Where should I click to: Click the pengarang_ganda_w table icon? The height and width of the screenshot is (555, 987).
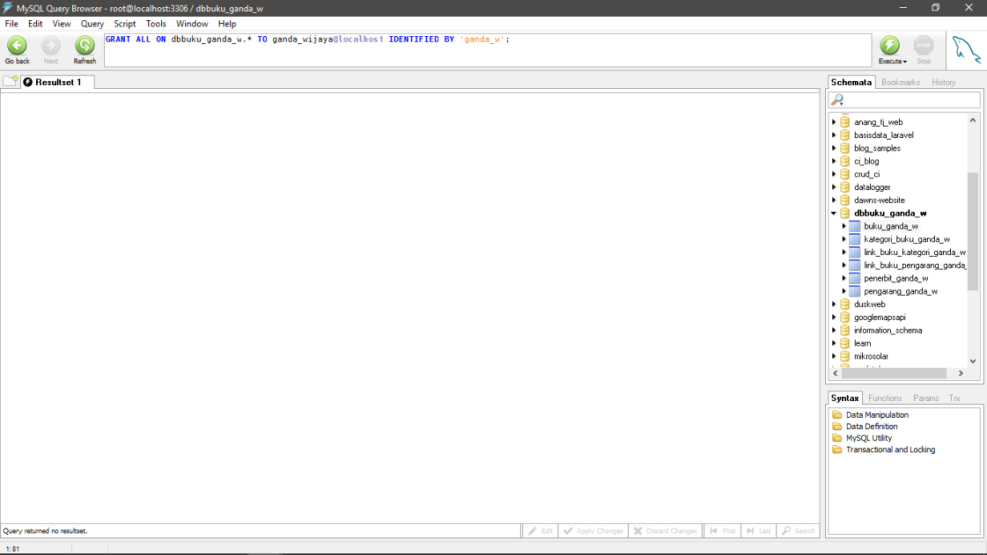854,291
